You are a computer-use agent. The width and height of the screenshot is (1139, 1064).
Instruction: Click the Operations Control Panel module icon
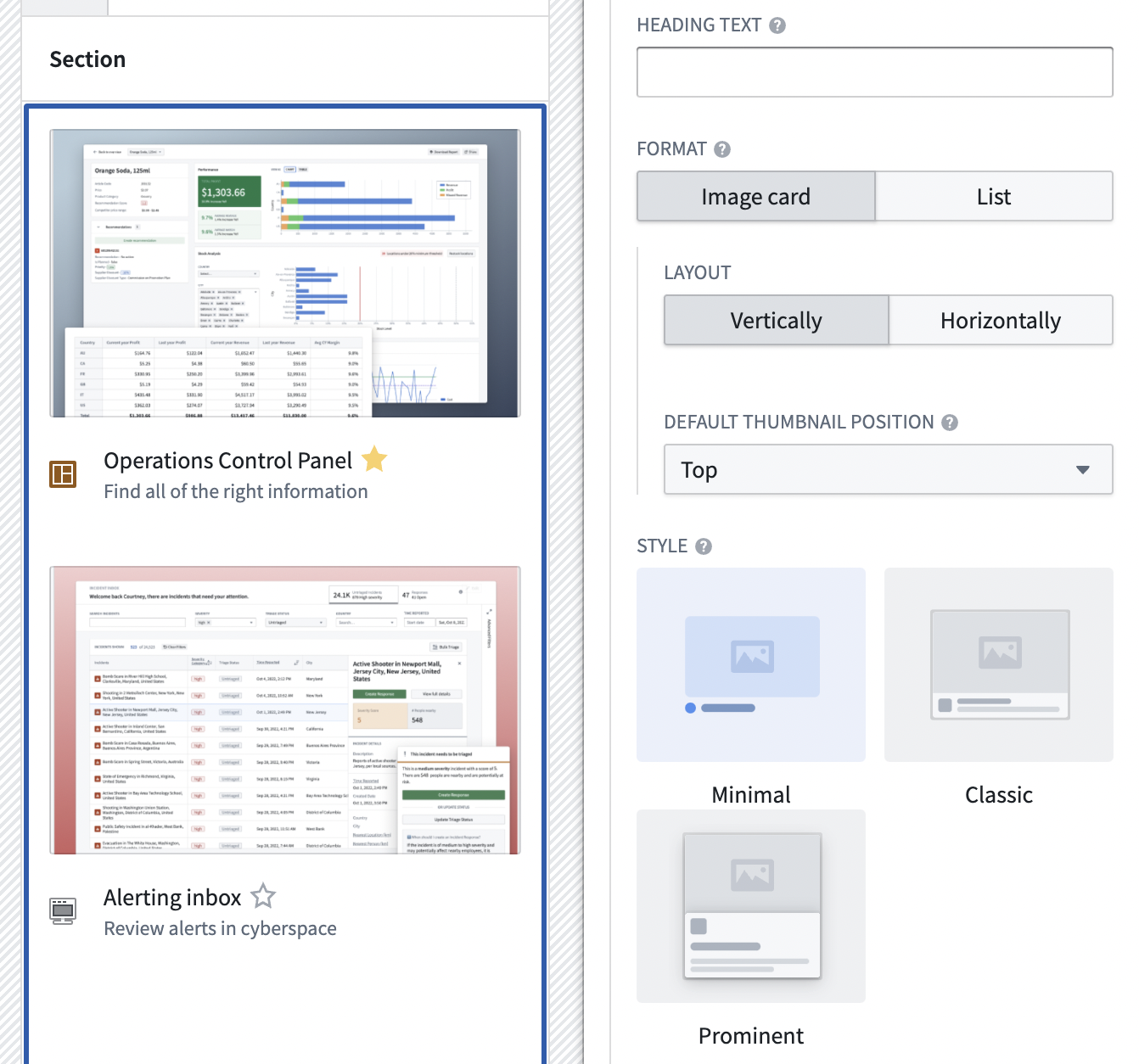pos(63,474)
